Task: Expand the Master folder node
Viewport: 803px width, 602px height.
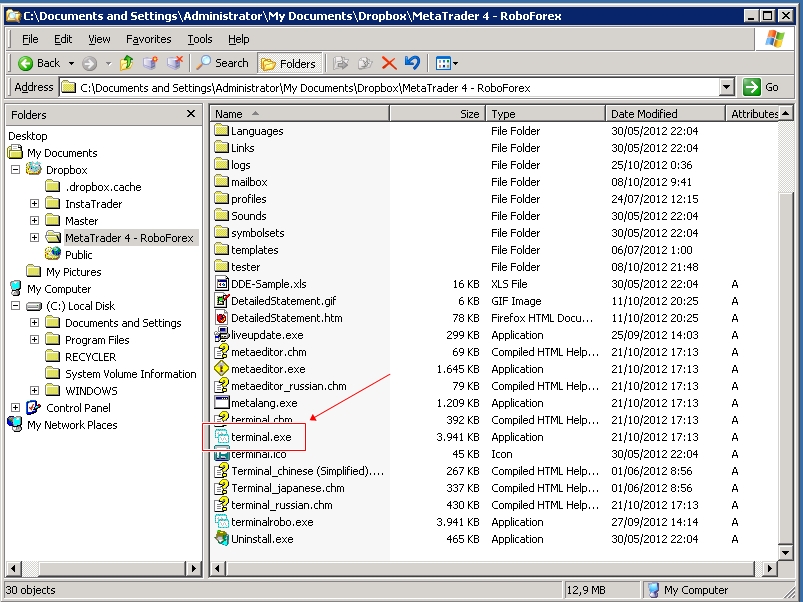Action: click(x=34, y=221)
